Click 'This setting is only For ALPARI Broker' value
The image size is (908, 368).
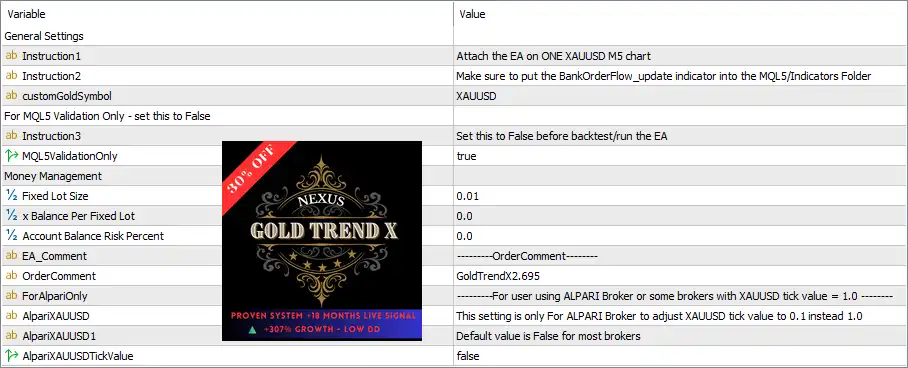click(660, 316)
